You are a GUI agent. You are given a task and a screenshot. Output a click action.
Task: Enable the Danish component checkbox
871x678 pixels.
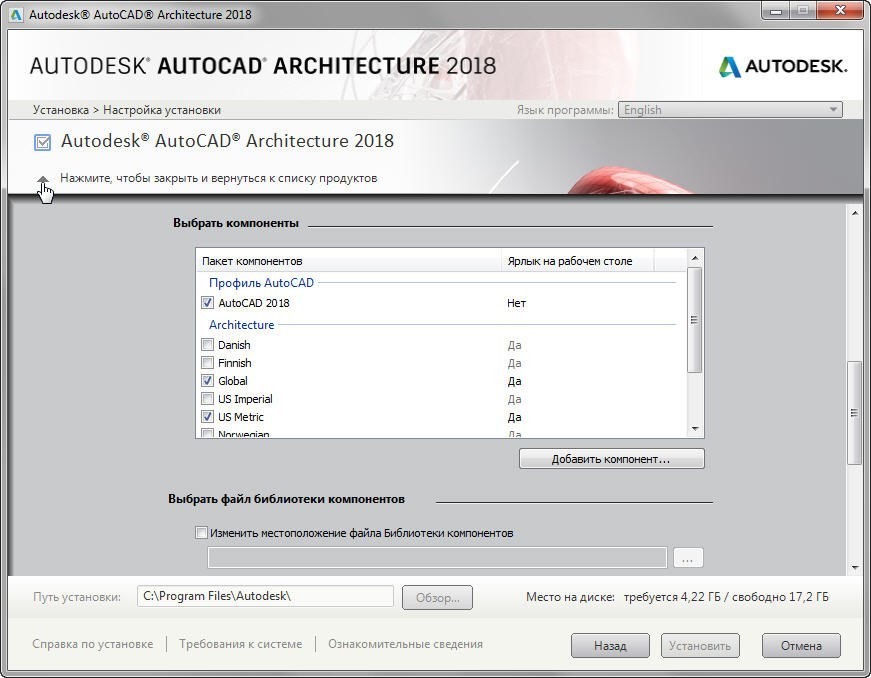click(x=207, y=345)
